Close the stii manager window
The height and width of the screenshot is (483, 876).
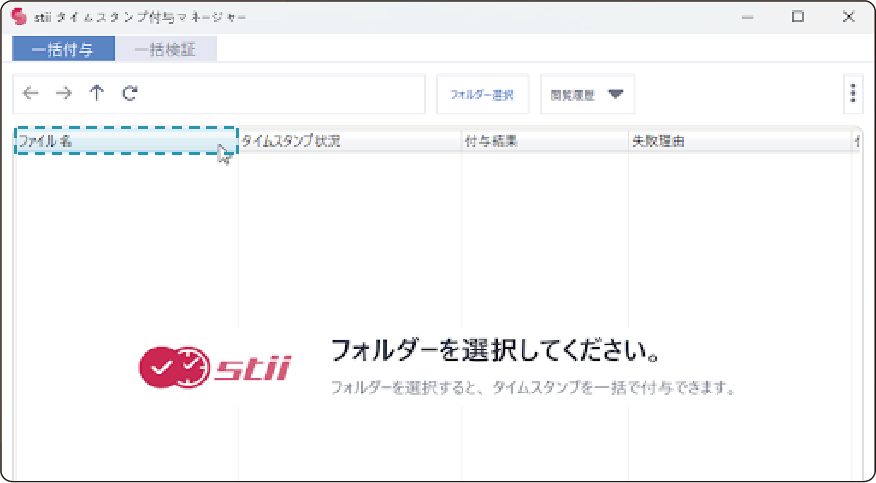pyautogui.click(x=848, y=17)
